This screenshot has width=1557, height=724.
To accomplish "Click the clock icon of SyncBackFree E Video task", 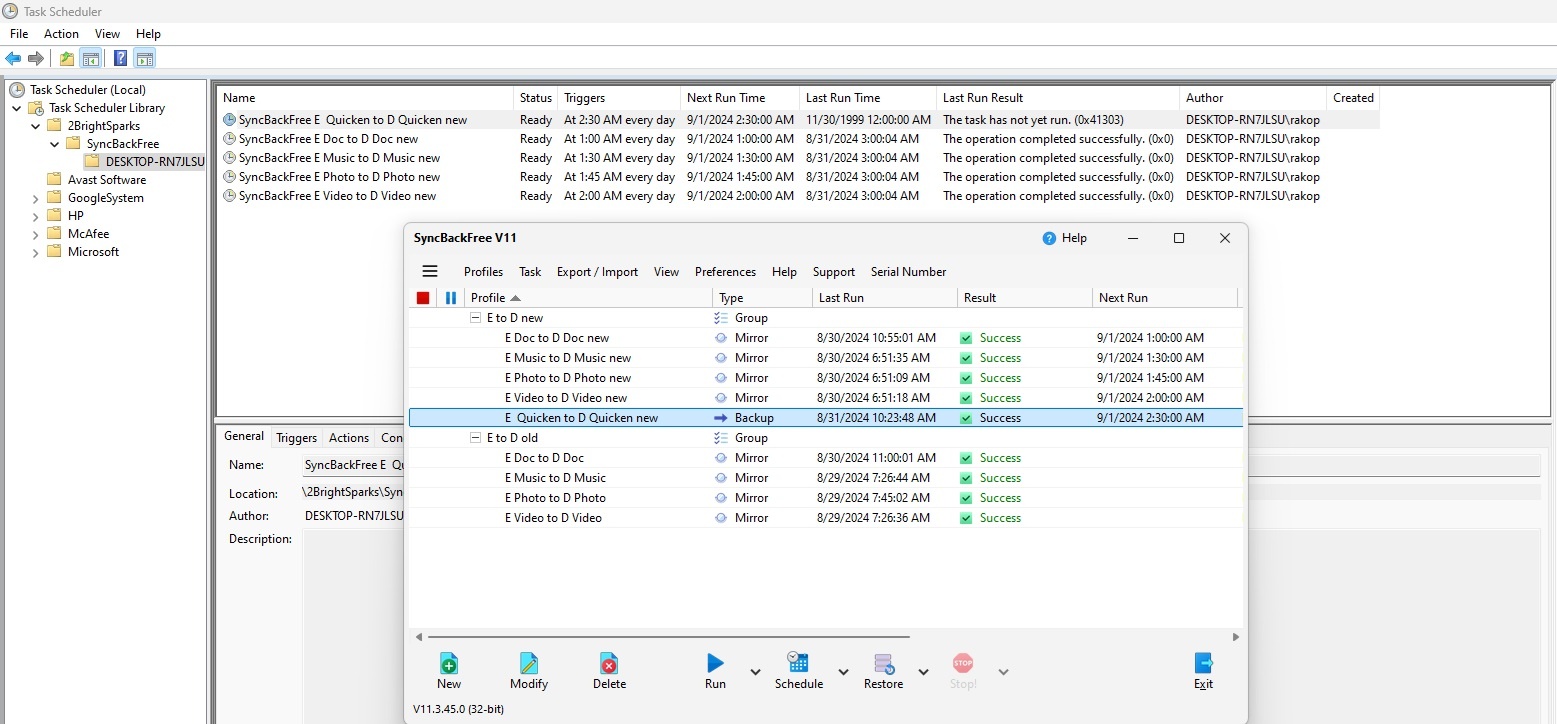I will (229, 196).
